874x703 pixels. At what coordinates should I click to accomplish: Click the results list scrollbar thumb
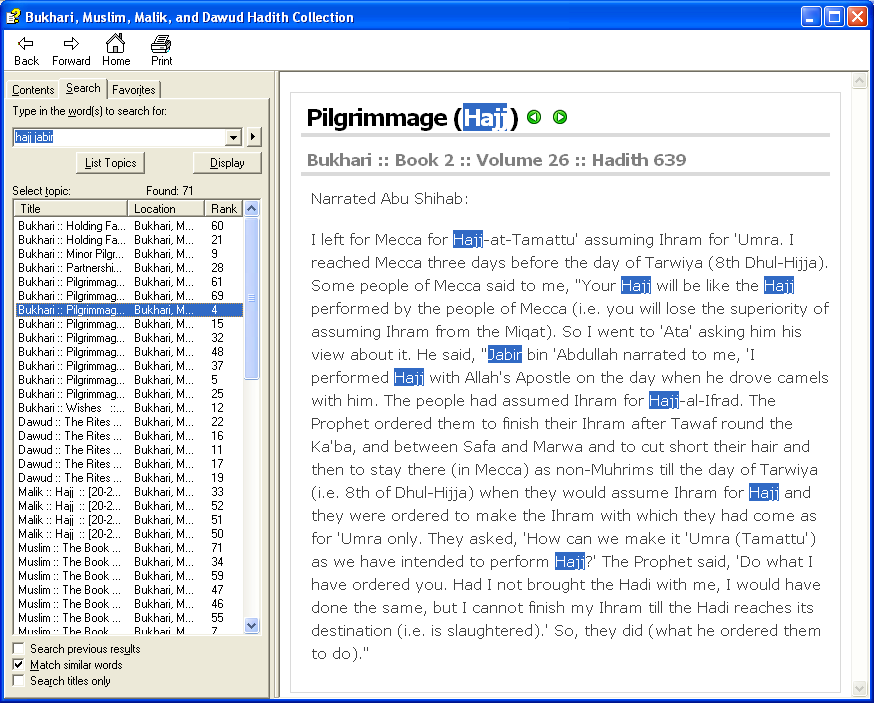[252, 298]
